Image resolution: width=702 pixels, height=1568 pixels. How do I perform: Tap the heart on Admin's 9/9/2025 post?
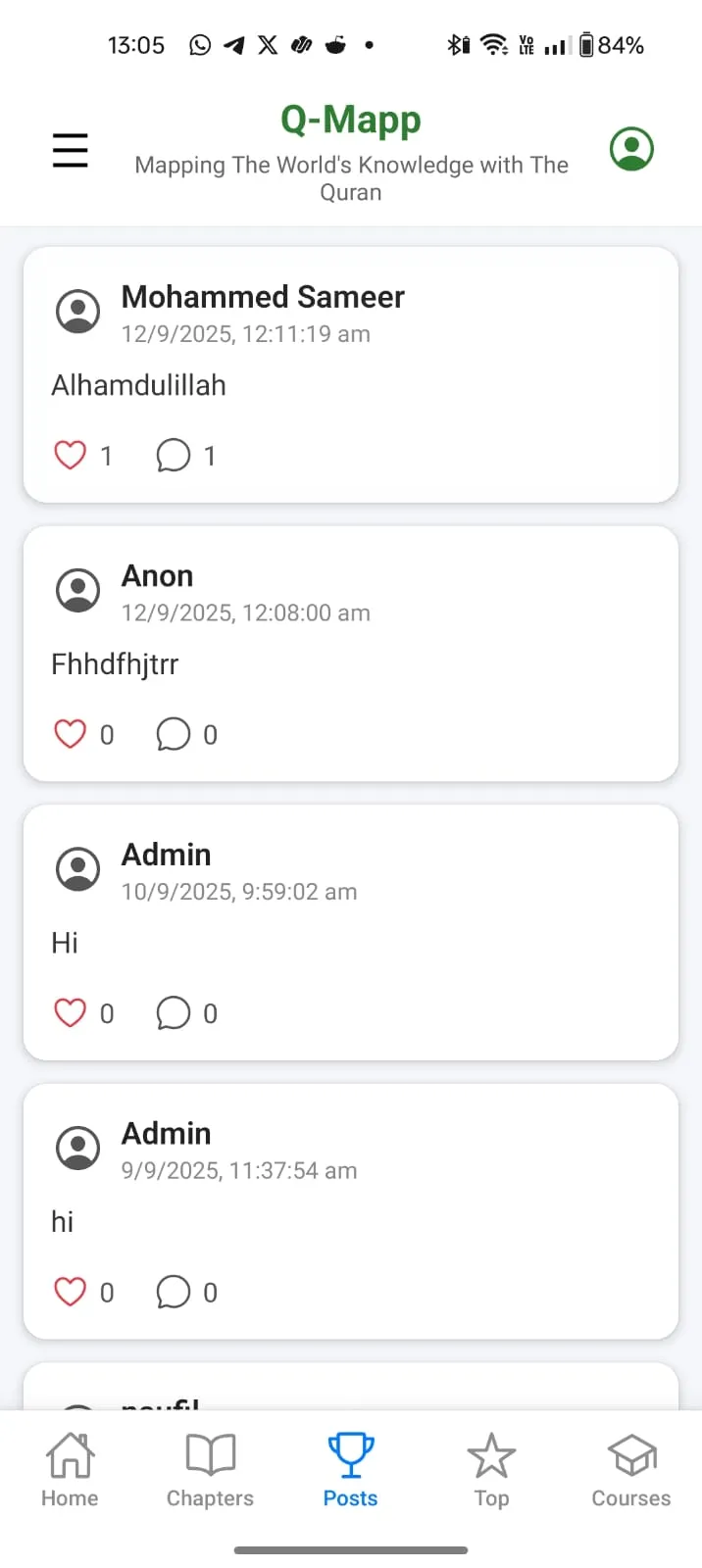tap(71, 1292)
